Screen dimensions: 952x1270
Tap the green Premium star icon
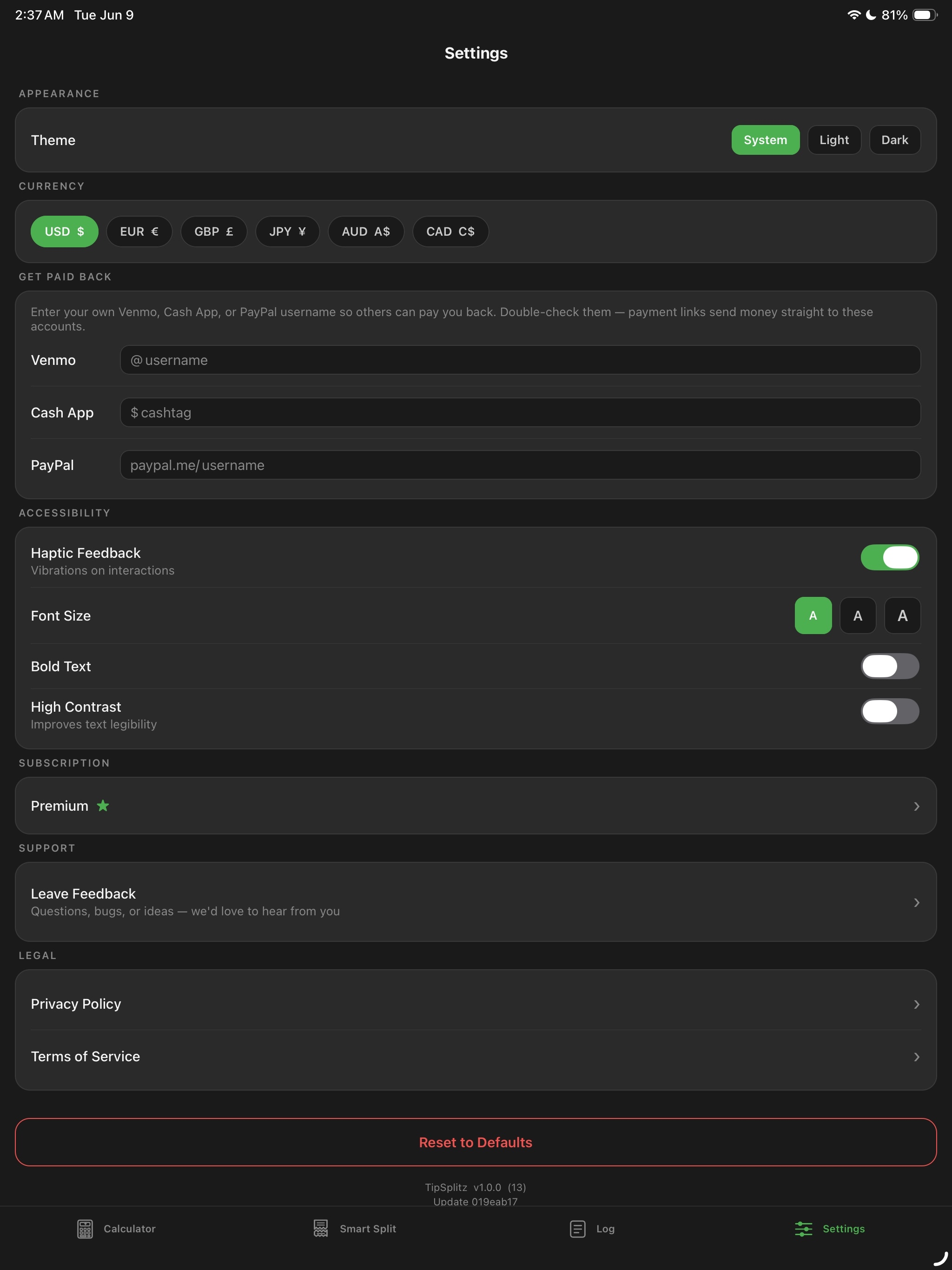(103, 806)
